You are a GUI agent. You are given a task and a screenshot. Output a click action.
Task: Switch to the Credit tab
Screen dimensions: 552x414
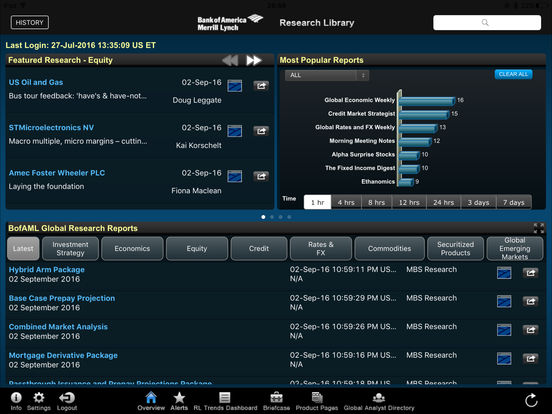pyautogui.click(x=259, y=249)
